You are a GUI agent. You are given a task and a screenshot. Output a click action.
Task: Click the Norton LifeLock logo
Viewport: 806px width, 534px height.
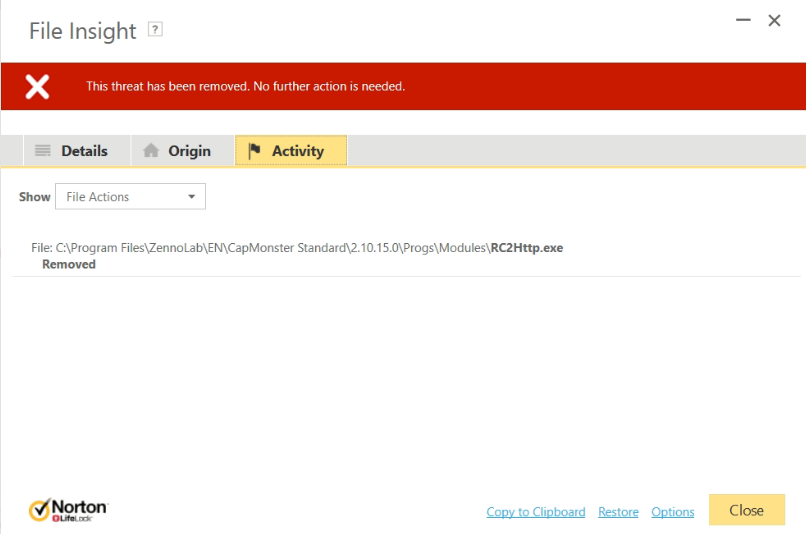68,510
